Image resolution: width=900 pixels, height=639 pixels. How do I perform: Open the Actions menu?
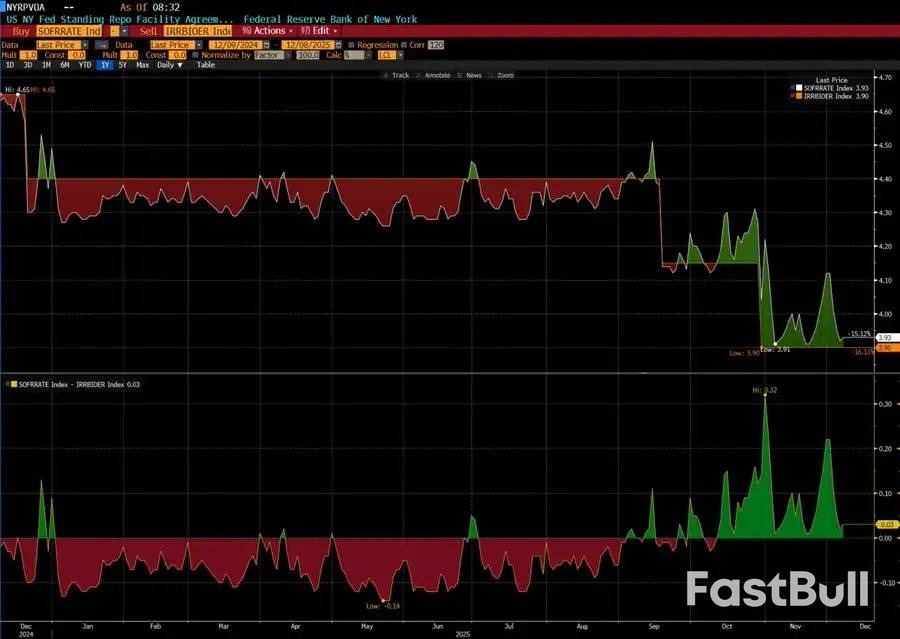pyautogui.click(x=267, y=31)
